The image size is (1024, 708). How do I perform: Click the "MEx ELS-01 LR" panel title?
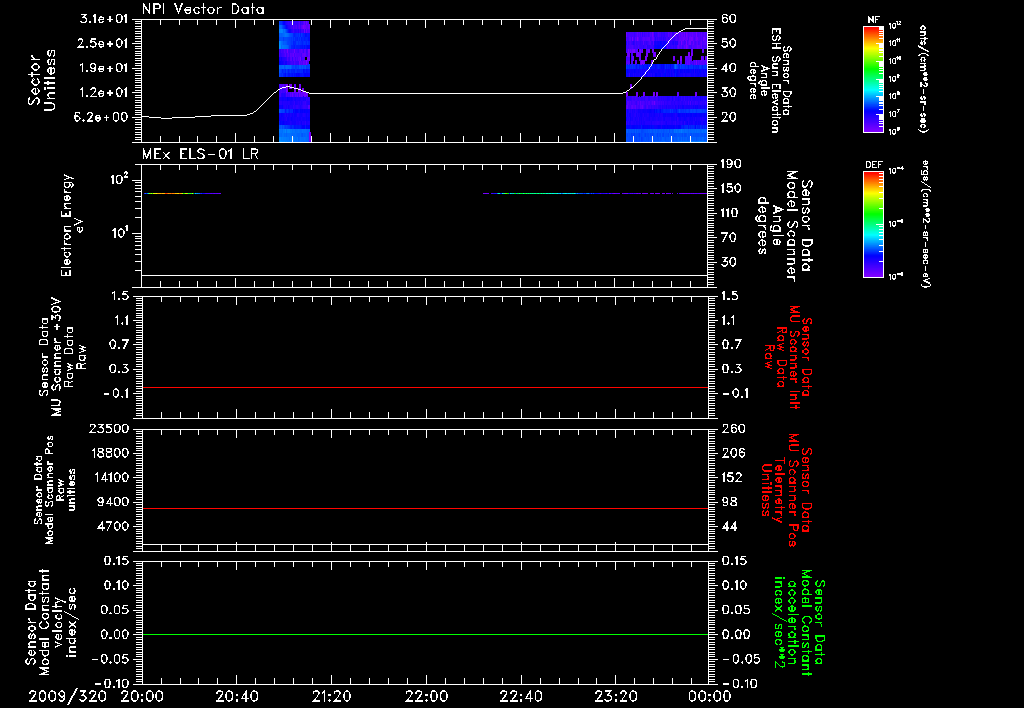[200, 154]
